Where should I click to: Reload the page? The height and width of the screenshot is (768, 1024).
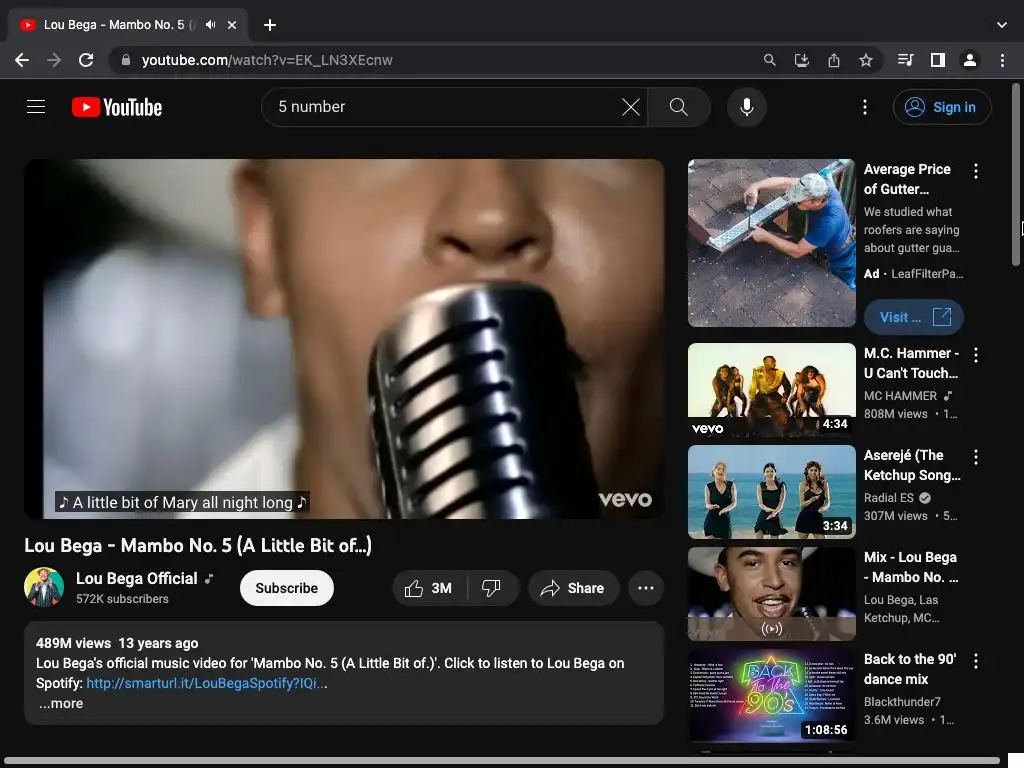click(x=86, y=60)
